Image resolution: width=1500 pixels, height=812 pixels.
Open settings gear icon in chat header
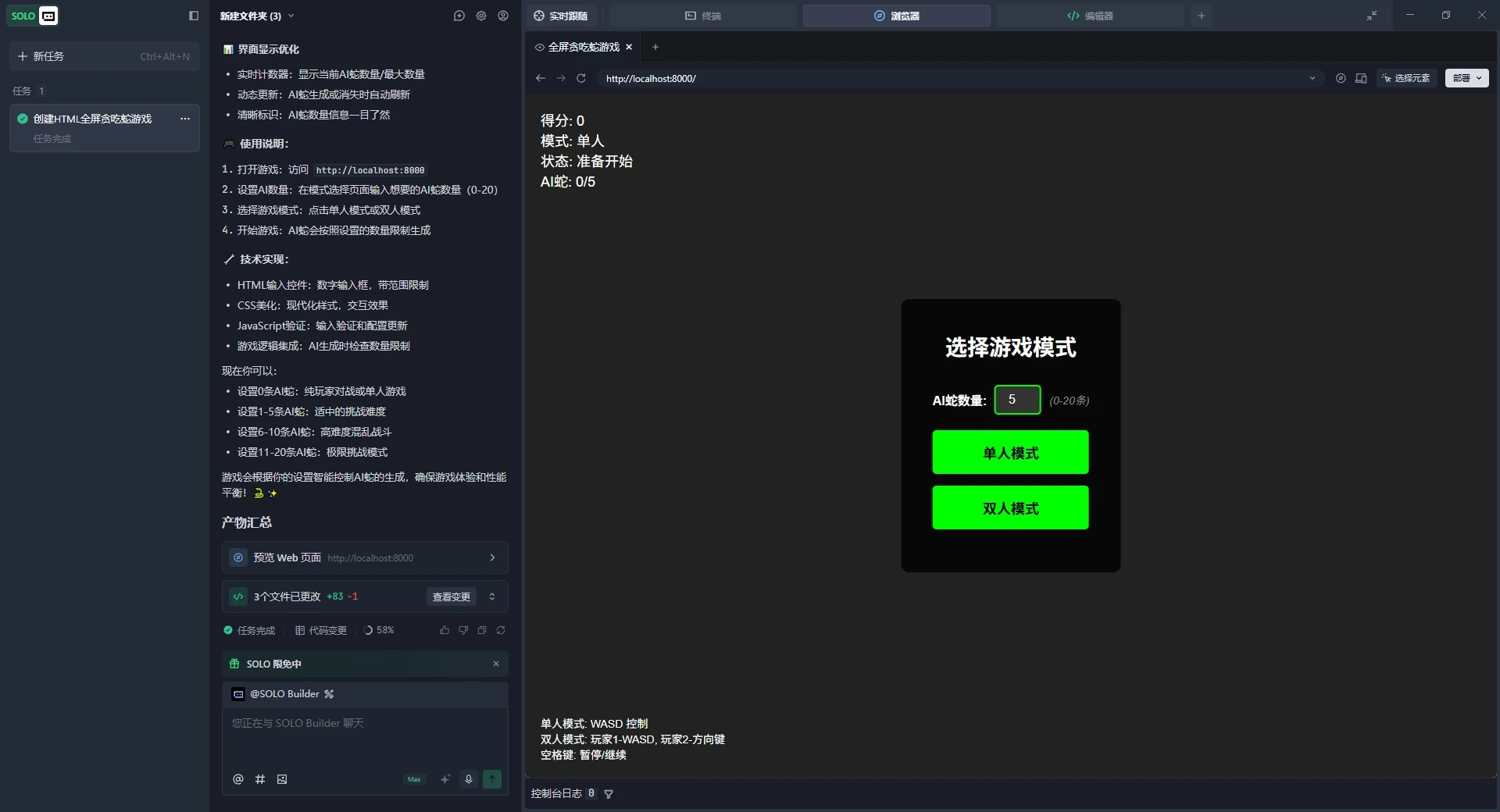(x=481, y=16)
